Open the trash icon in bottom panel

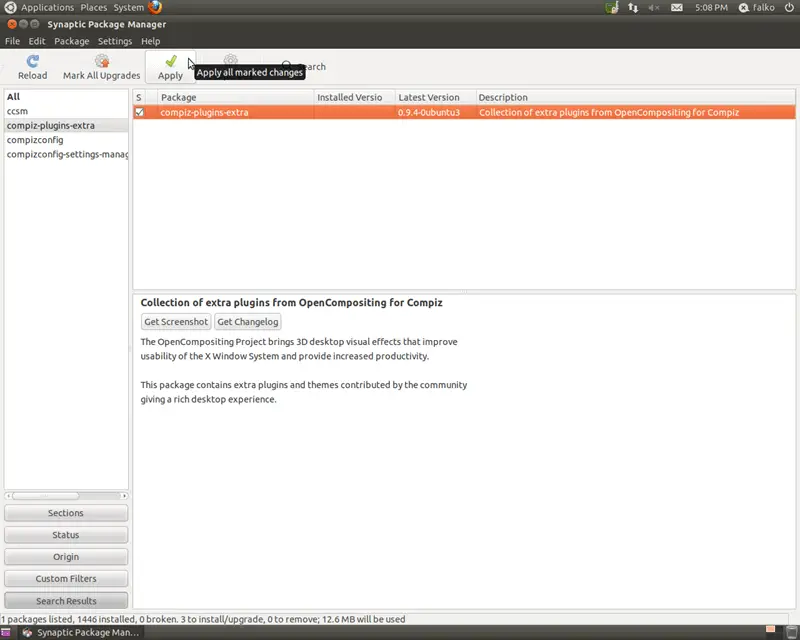coord(792,632)
